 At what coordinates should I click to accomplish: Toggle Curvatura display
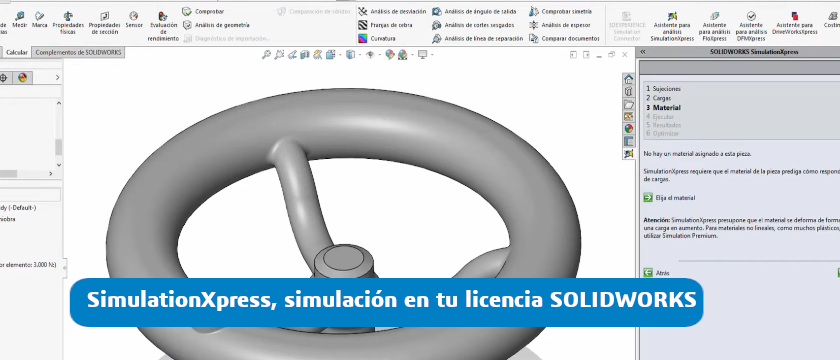[x=377, y=39]
